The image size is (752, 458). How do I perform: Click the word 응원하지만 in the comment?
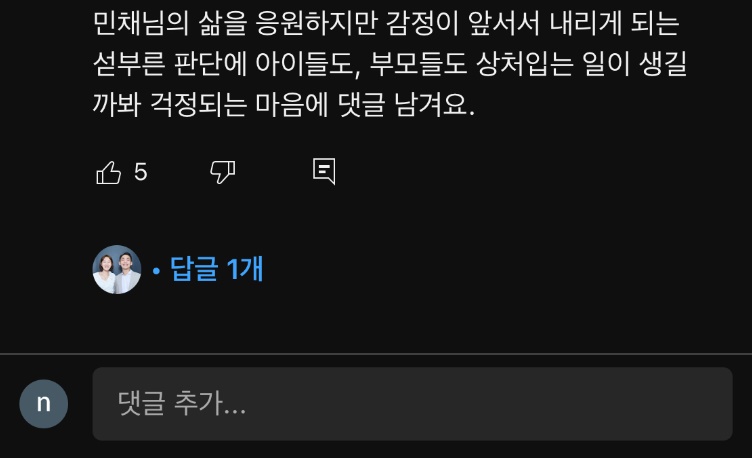[x=317, y=23]
